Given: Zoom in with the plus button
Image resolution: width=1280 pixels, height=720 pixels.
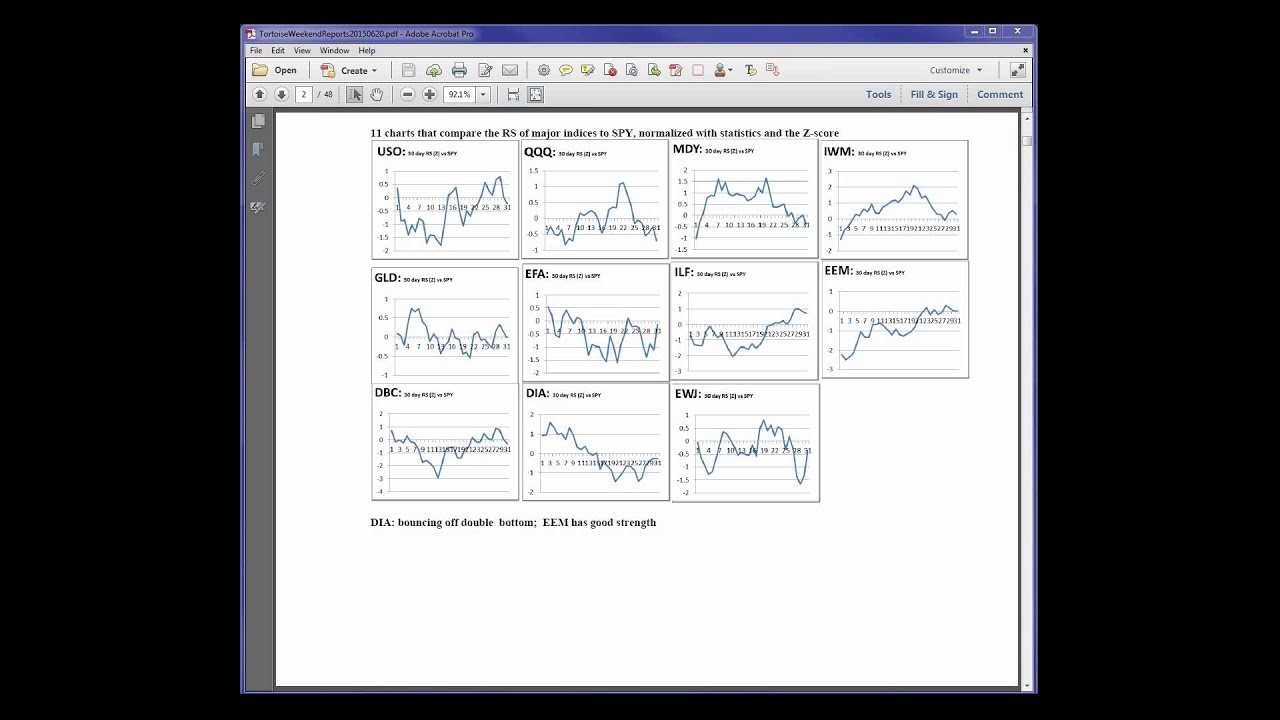Looking at the screenshot, I should pyautogui.click(x=429, y=94).
